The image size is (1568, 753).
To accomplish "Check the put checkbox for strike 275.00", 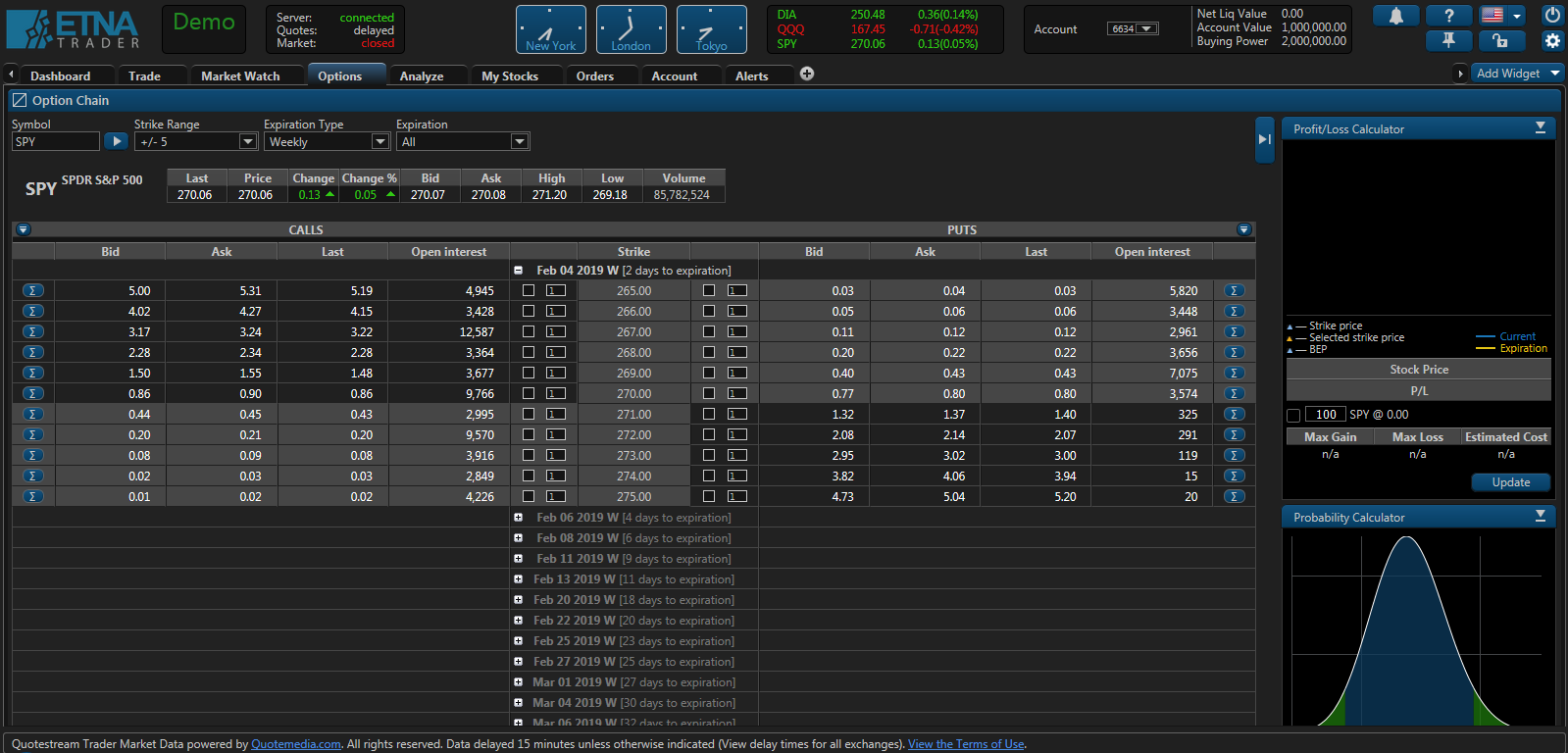I will (709, 496).
